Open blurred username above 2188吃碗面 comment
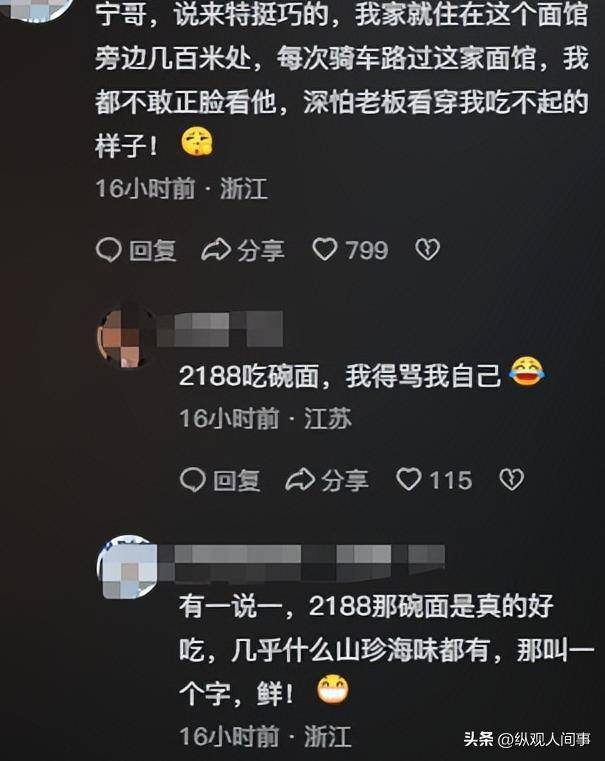Image resolution: width=605 pixels, height=761 pixels. pyautogui.click(x=220, y=330)
